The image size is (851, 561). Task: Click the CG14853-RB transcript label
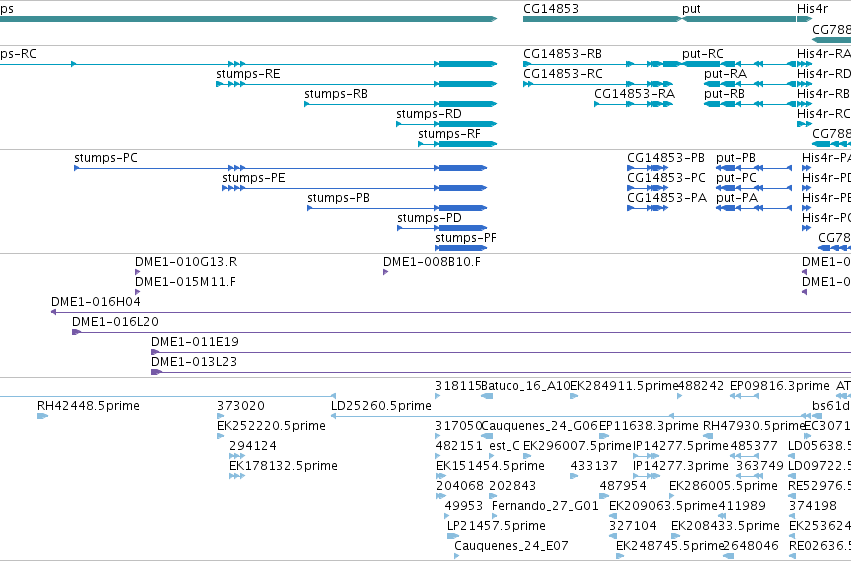pyautogui.click(x=562, y=54)
